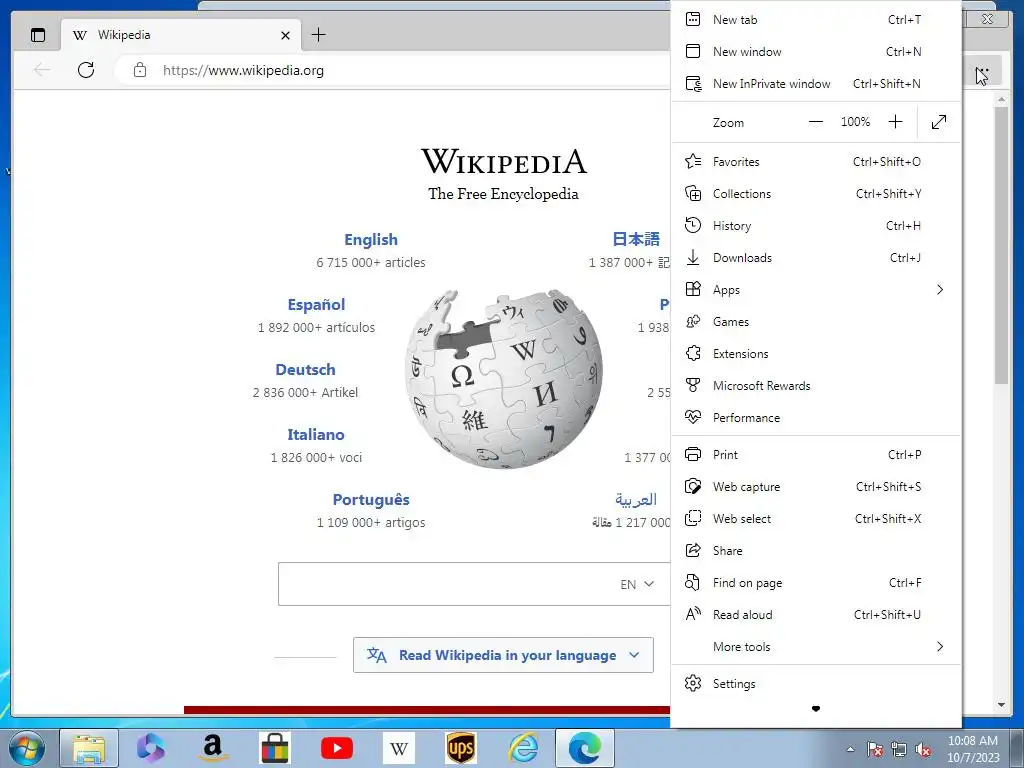Open Português Wikipedia link

(371, 500)
